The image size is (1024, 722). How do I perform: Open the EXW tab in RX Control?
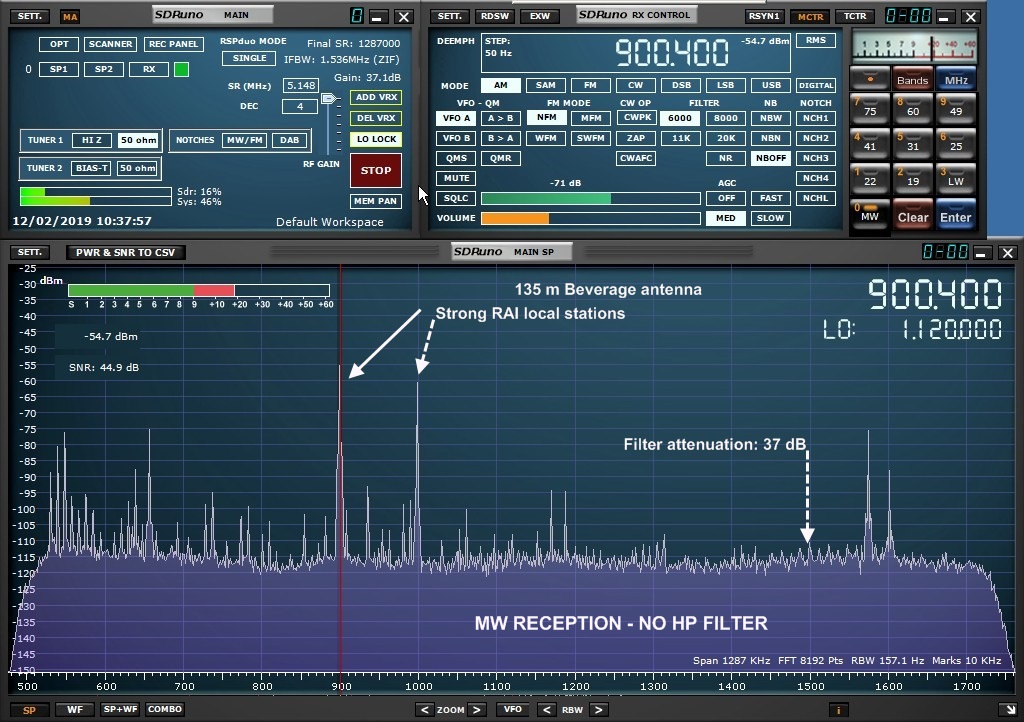(539, 16)
